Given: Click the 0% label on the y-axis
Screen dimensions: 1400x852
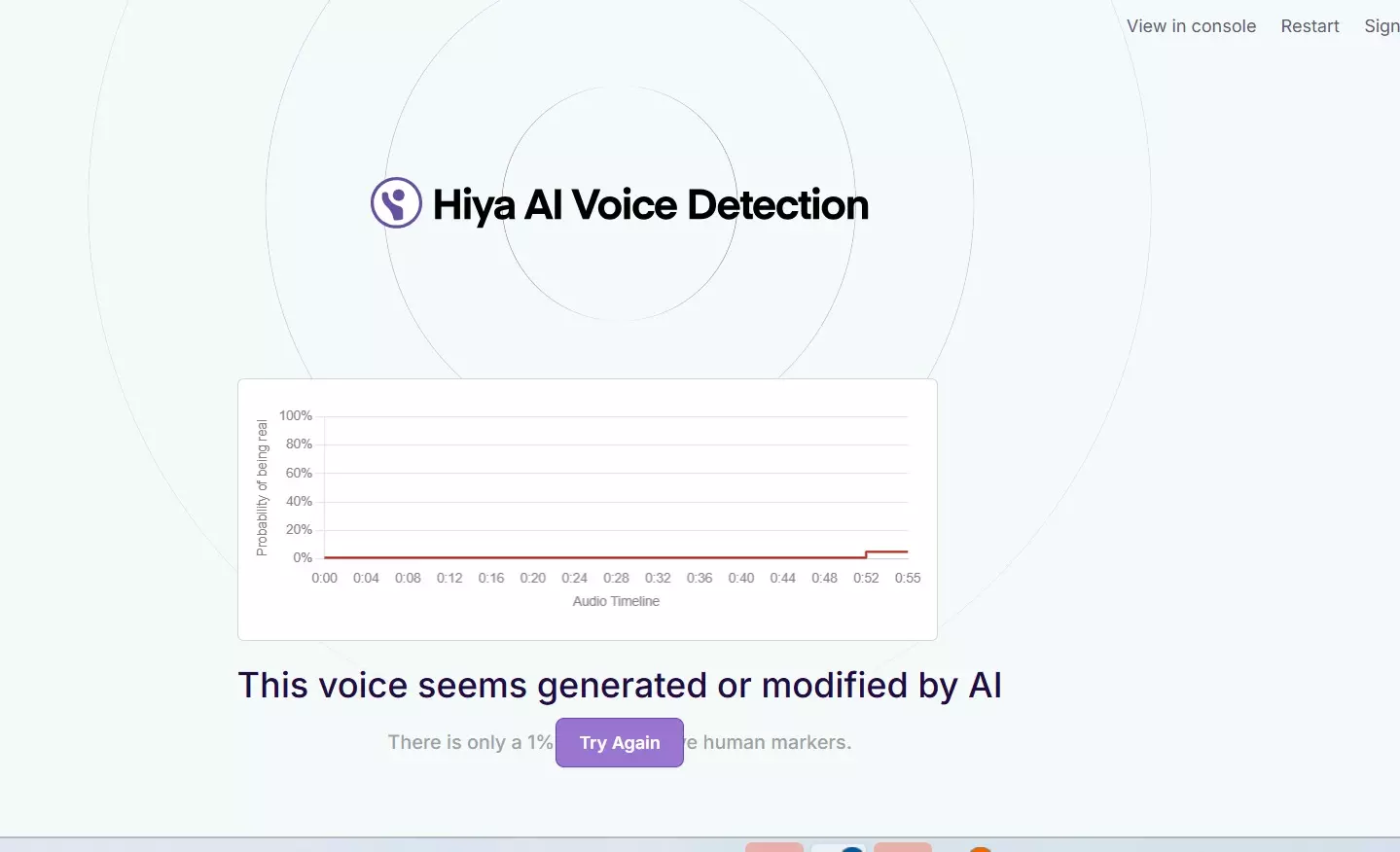Looking at the screenshot, I should [x=303, y=557].
